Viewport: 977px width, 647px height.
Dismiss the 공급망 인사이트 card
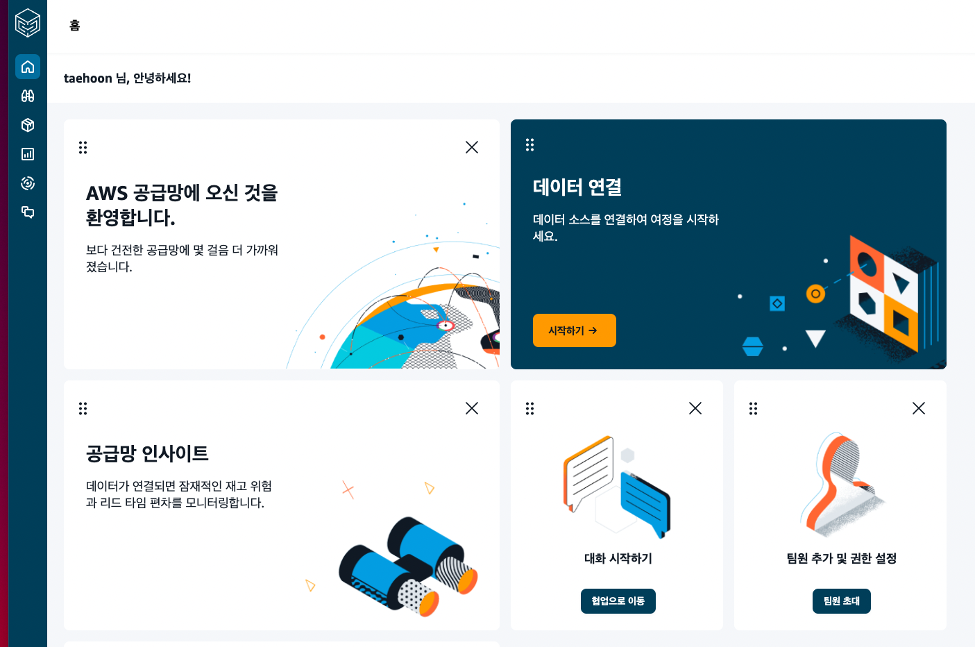point(472,408)
